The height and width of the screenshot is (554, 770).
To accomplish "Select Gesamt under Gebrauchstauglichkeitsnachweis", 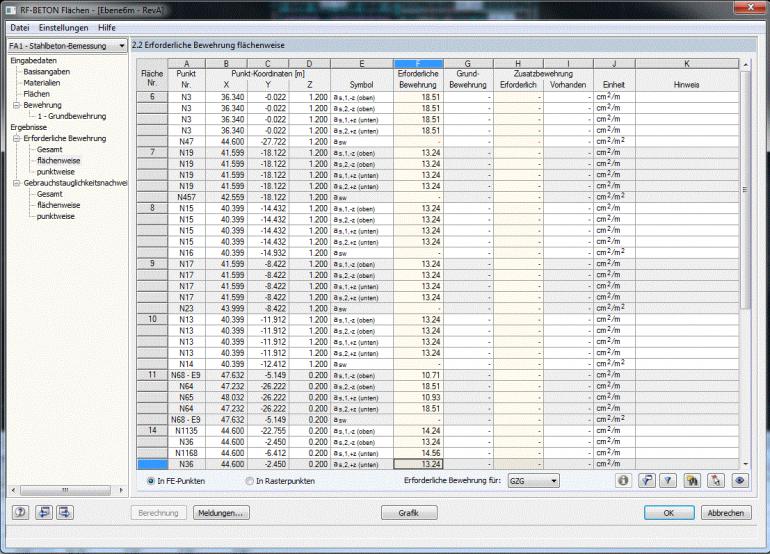I will point(50,194).
